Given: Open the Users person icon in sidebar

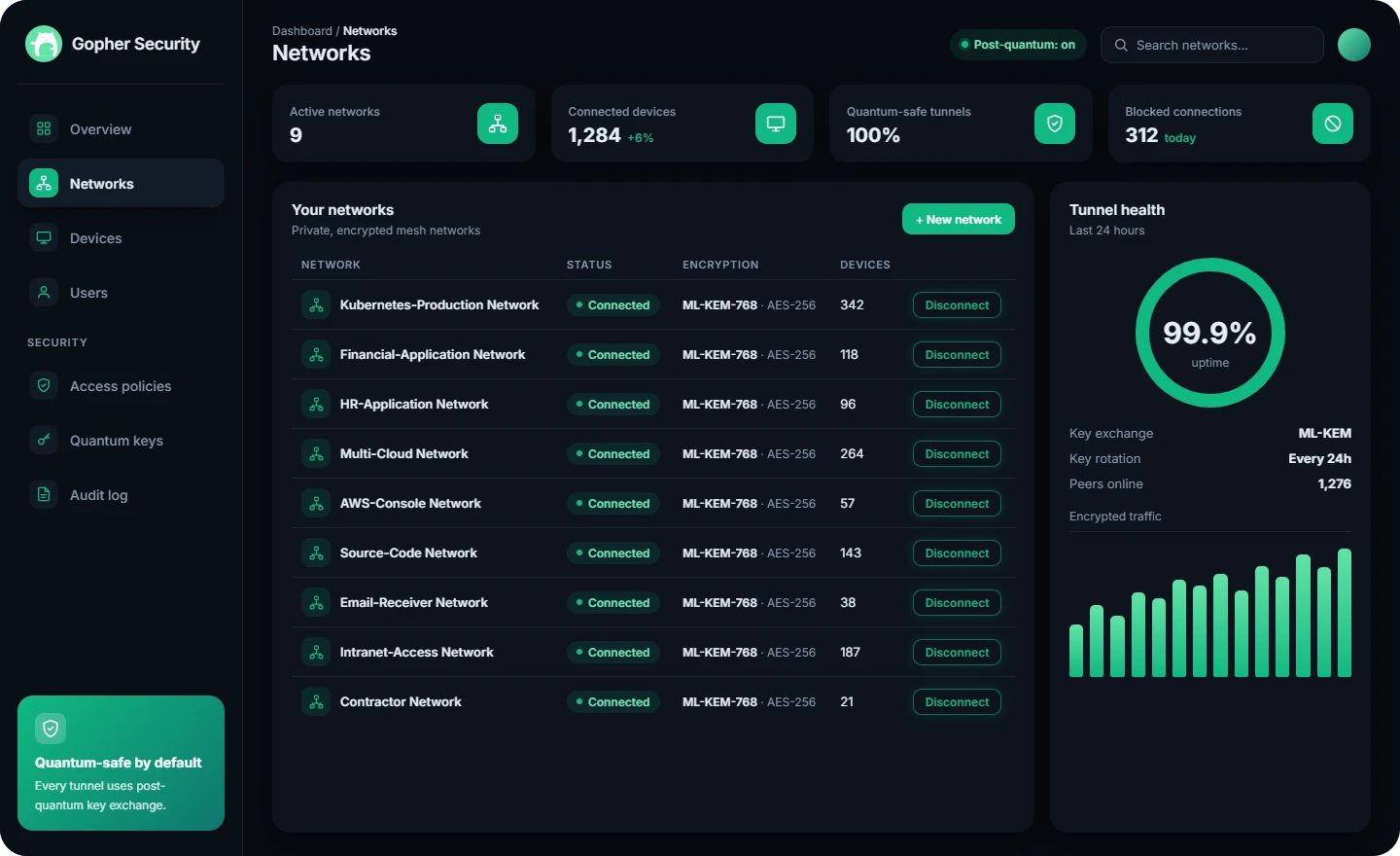Looking at the screenshot, I should coord(44,293).
